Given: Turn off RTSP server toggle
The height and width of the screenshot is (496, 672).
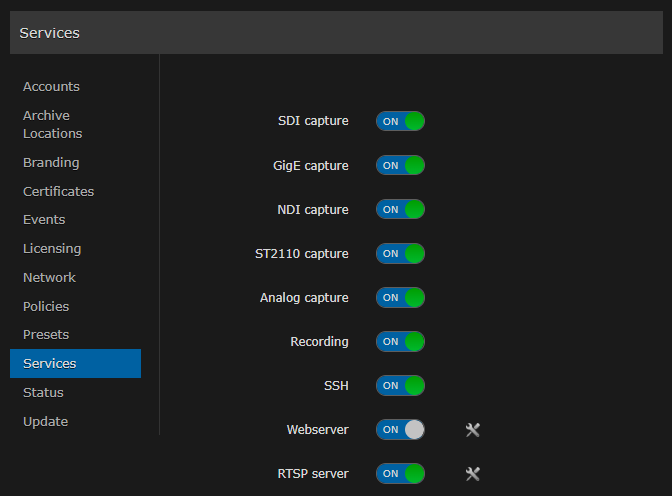Looking at the screenshot, I should click(400, 473).
